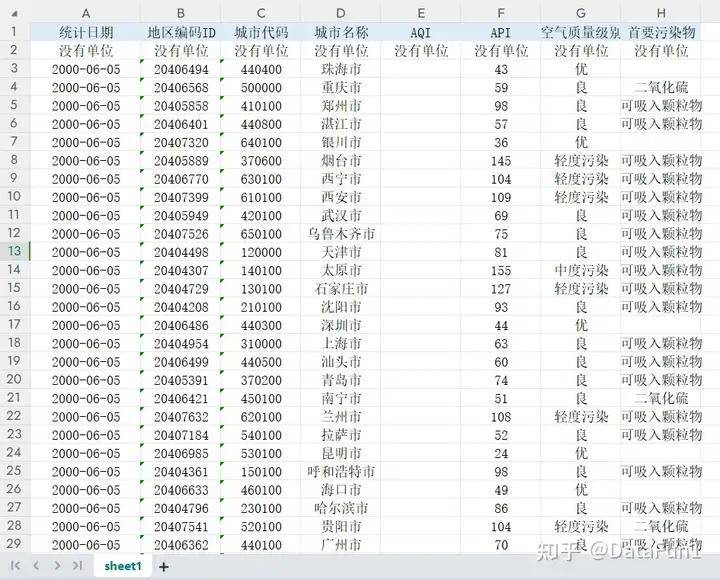This screenshot has height=580, width=720.
Task: Click the 城市代码 header cell
Action: (261, 32)
